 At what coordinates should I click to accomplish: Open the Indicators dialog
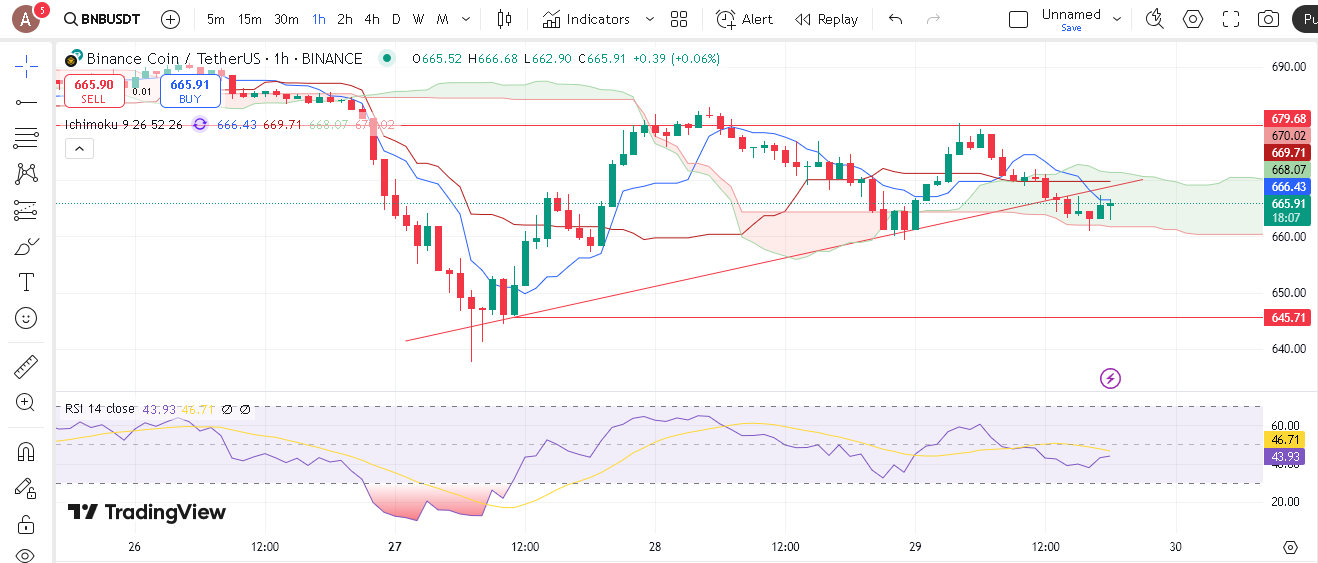point(587,19)
